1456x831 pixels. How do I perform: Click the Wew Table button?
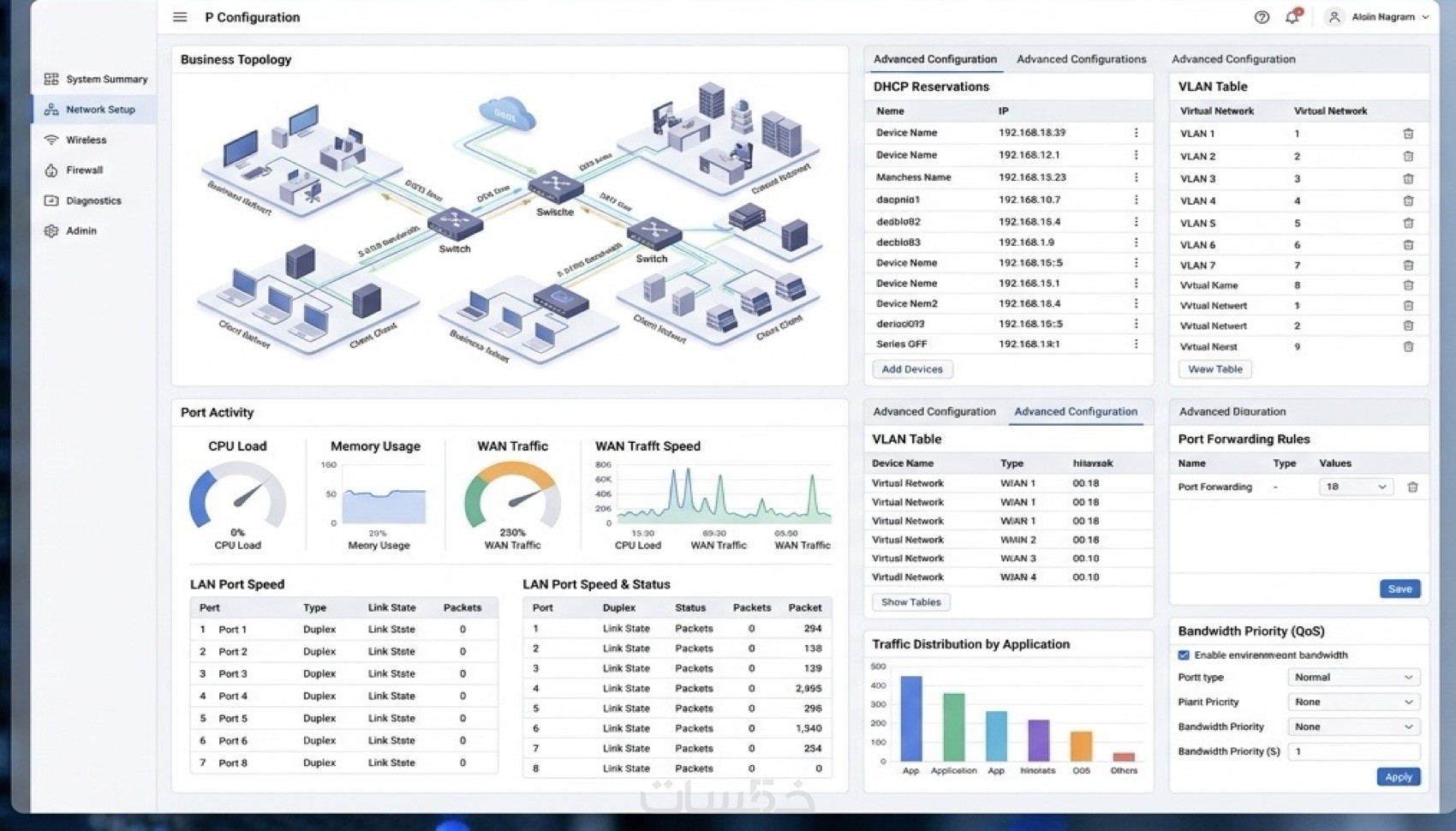pyautogui.click(x=1215, y=369)
